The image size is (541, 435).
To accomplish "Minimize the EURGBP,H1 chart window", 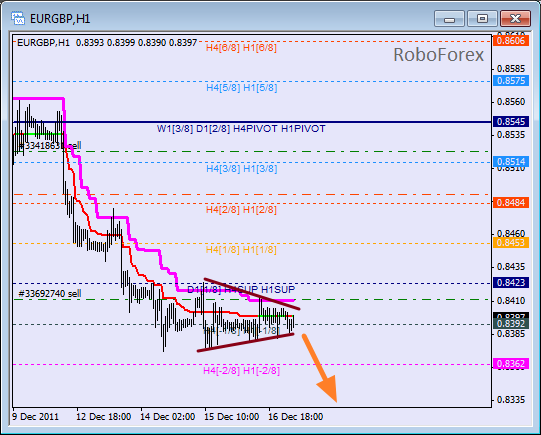I will click(450, 19).
